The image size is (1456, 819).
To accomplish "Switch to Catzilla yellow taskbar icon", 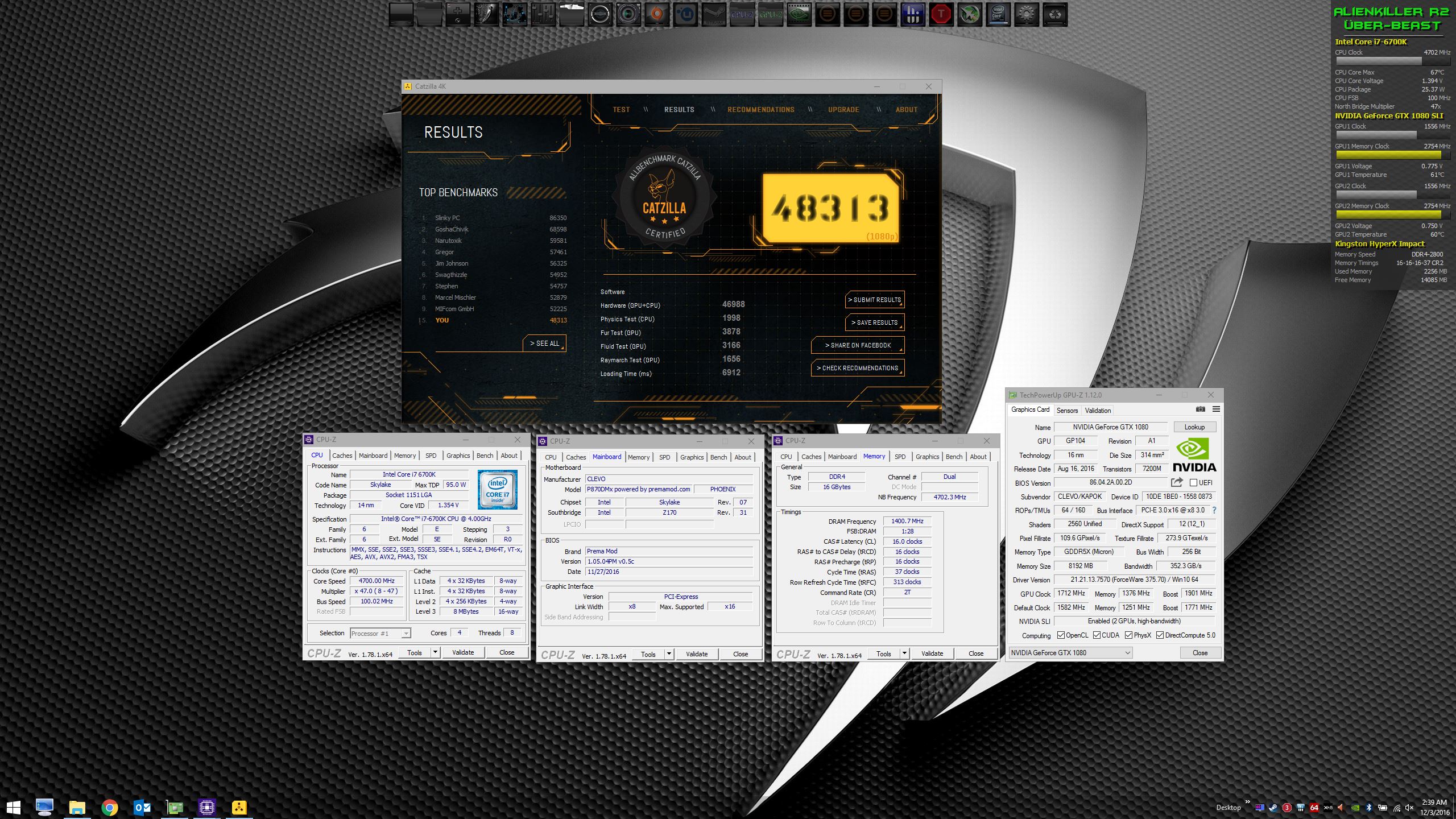I will click(x=239, y=807).
